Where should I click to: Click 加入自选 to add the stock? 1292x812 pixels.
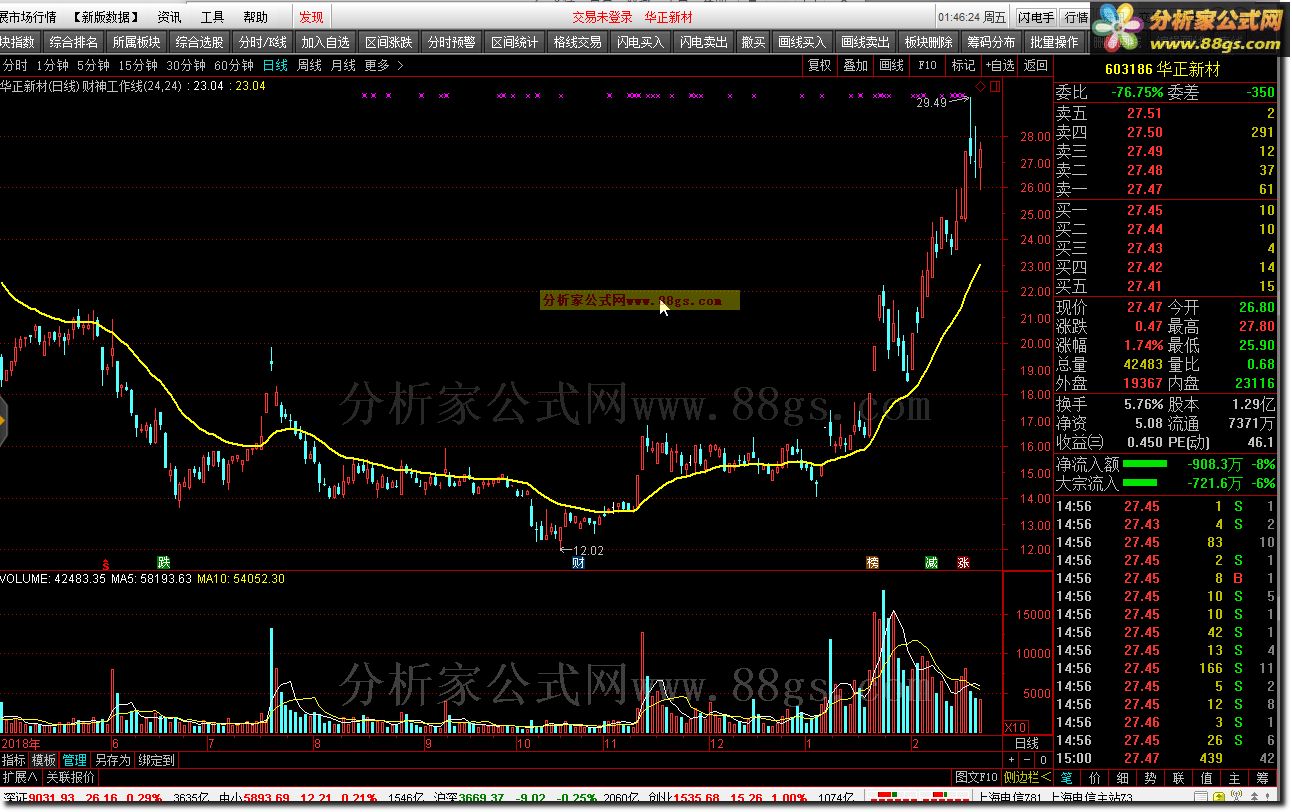coord(326,42)
